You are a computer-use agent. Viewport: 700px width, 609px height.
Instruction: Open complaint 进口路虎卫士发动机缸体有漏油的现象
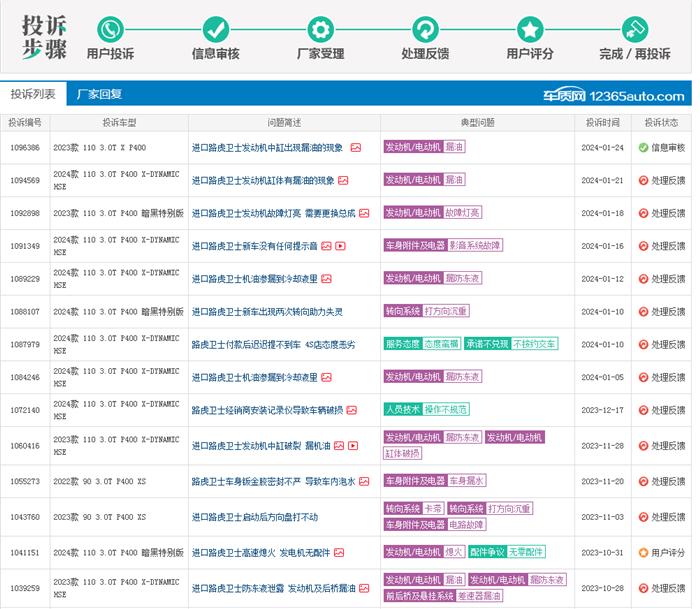pos(263,180)
